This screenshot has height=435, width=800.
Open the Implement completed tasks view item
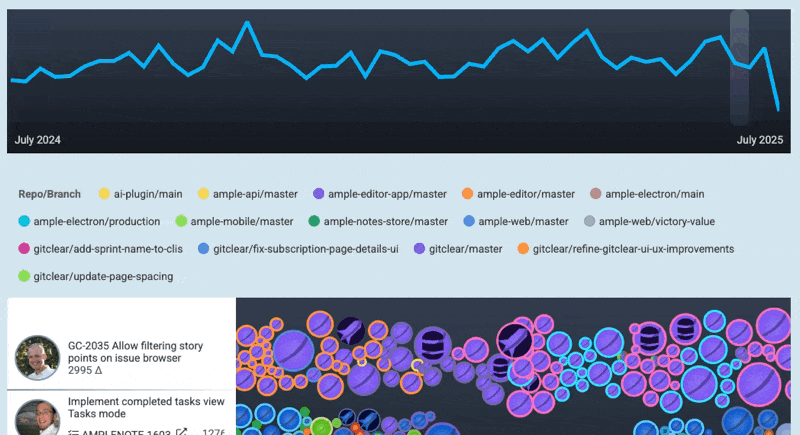click(x=146, y=407)
